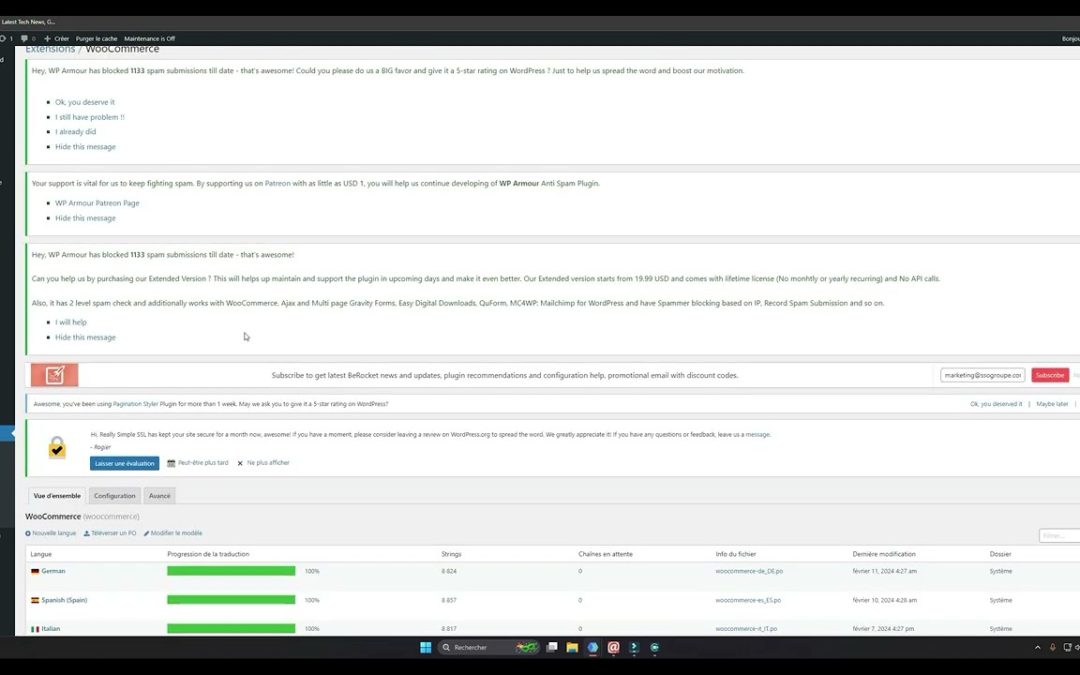Viewport: 1080px width, 675px height.
Task: Open the terminal app icon in taskbar
Action: 634,647
